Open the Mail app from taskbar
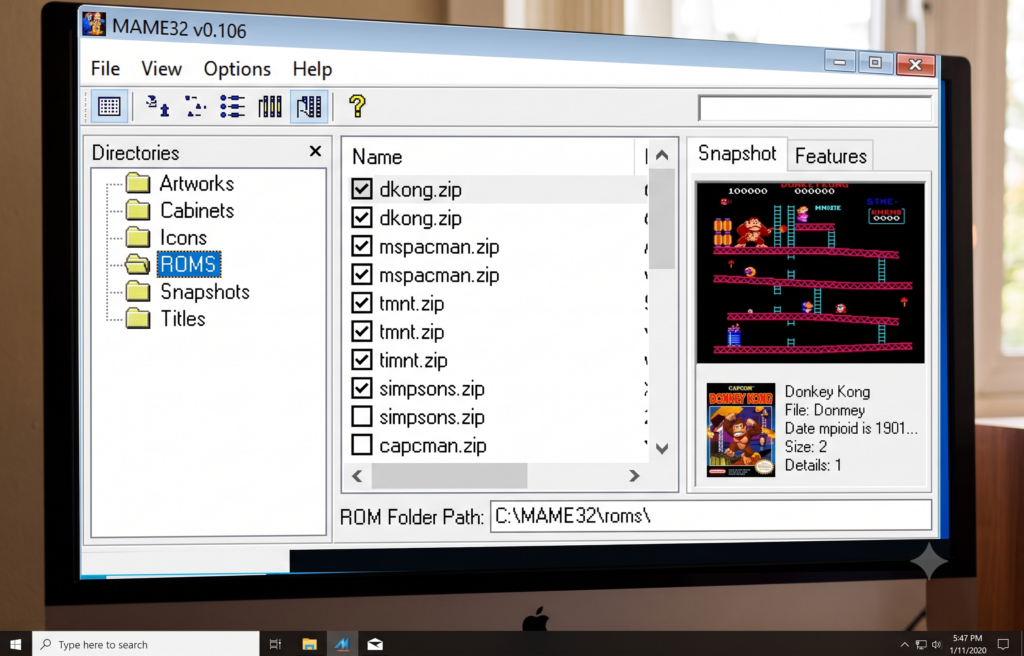The image size is (1024, 656). click(x=375, y=644)
